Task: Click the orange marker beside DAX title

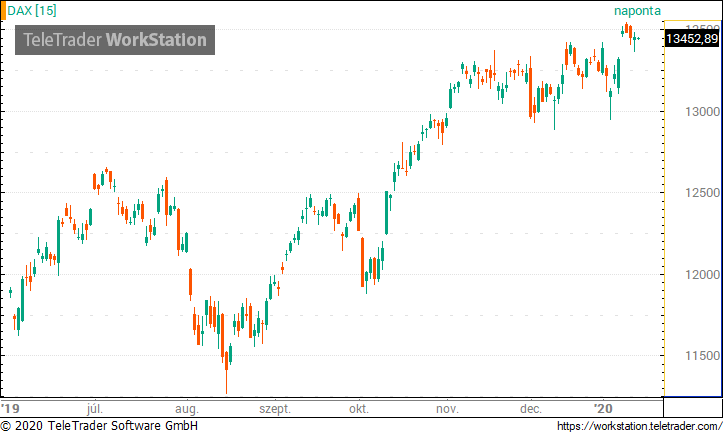Action: point(3,11)
